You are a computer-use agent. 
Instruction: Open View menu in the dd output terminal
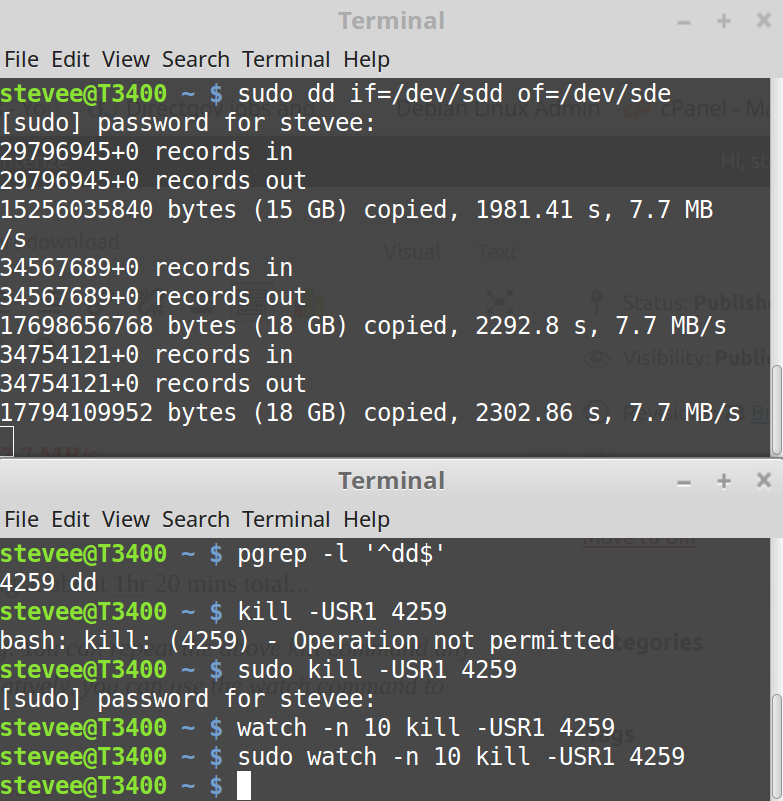125,59
